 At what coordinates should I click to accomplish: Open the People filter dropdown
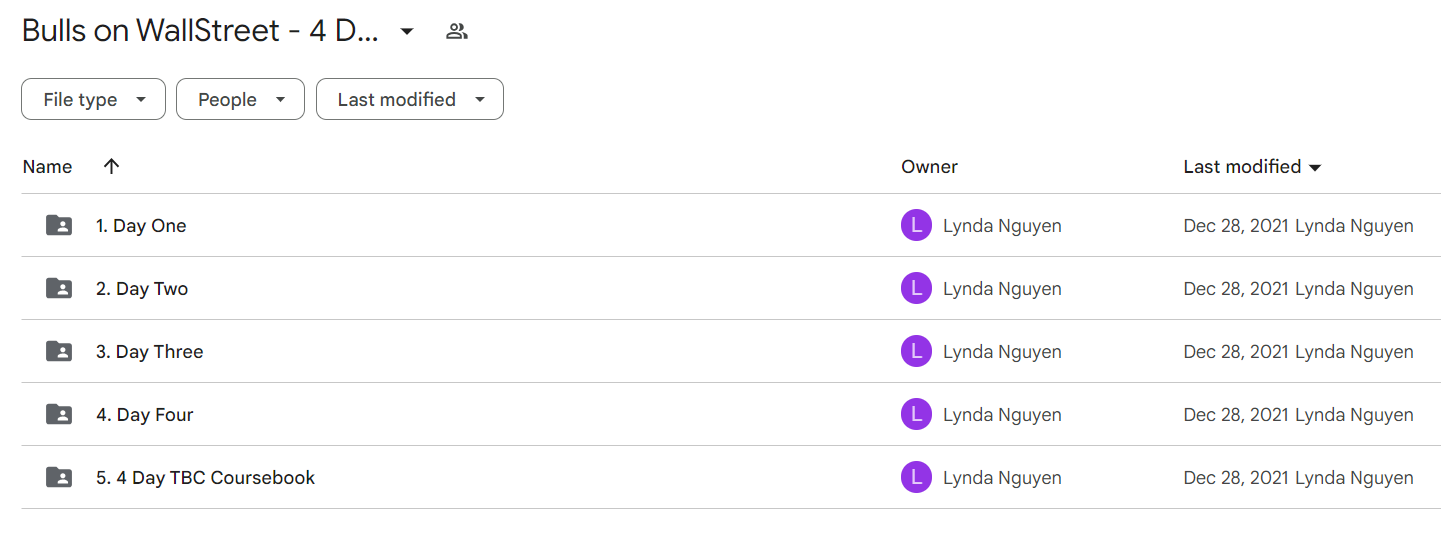(240, 99)
